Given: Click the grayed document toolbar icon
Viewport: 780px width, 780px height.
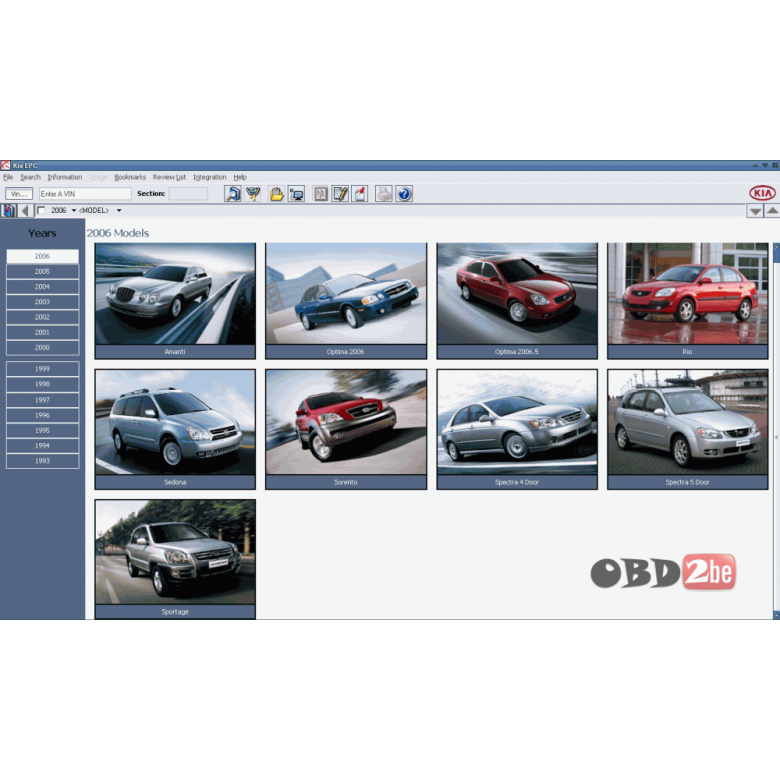Looking at the screenshot, I should pos(321,194).
